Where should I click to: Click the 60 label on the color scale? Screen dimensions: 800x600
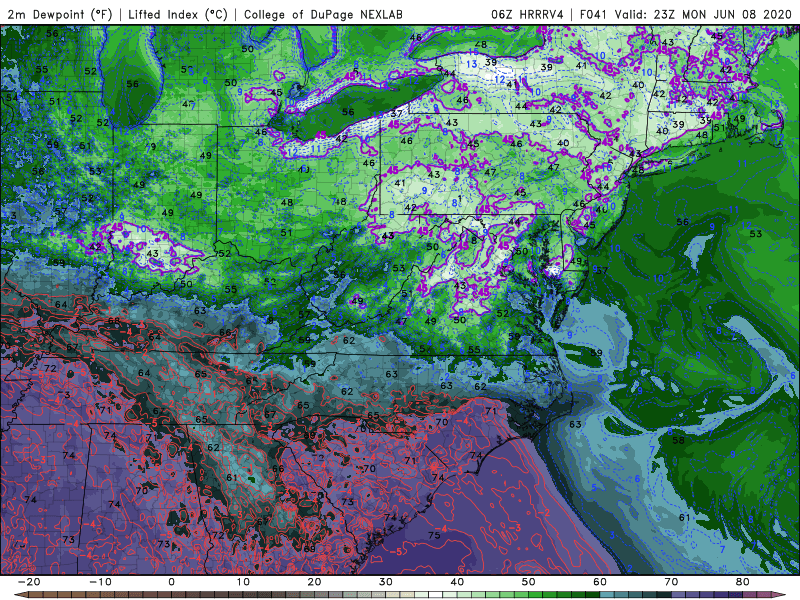(600, 582)
